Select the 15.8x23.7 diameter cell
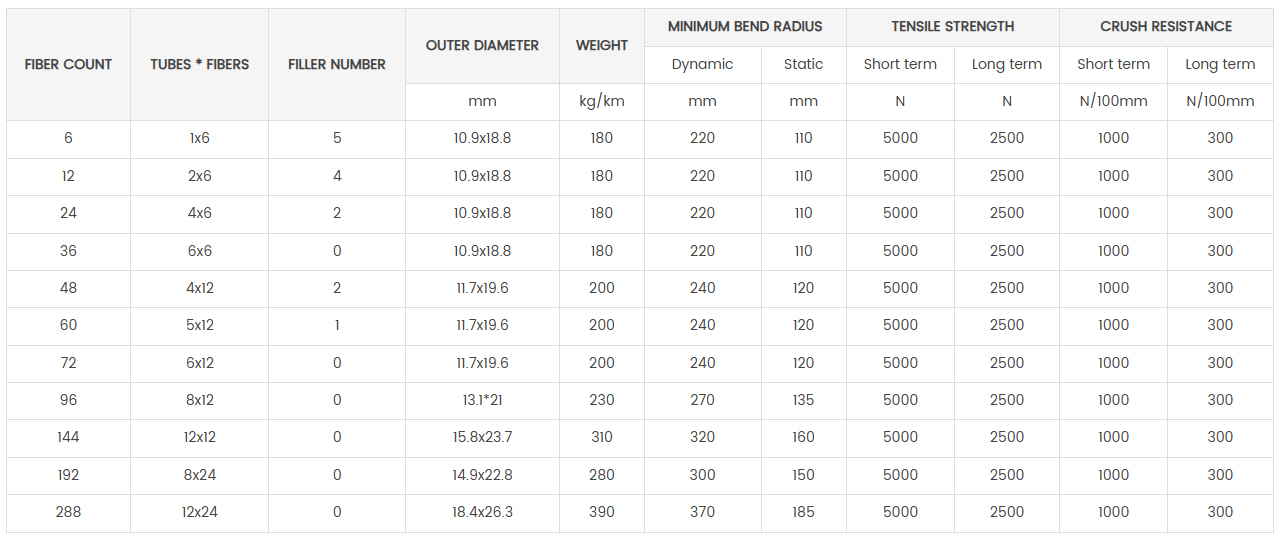The width and height of the screenshot is (1282, 539). click(x=482, y=438)
